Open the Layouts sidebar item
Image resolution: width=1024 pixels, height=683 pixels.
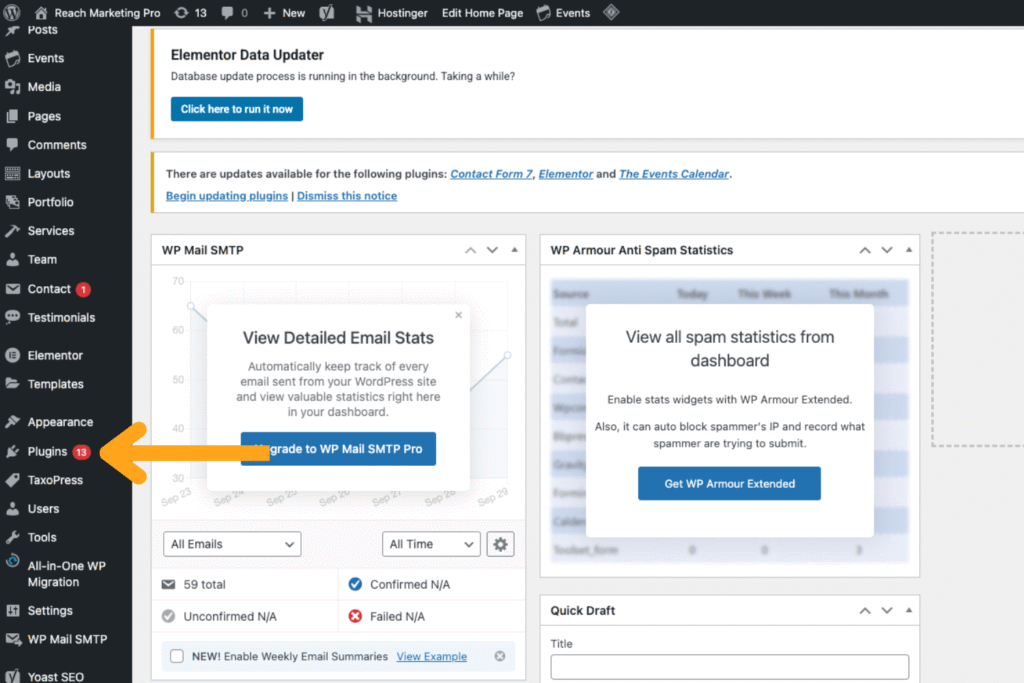tap(48, 174)
